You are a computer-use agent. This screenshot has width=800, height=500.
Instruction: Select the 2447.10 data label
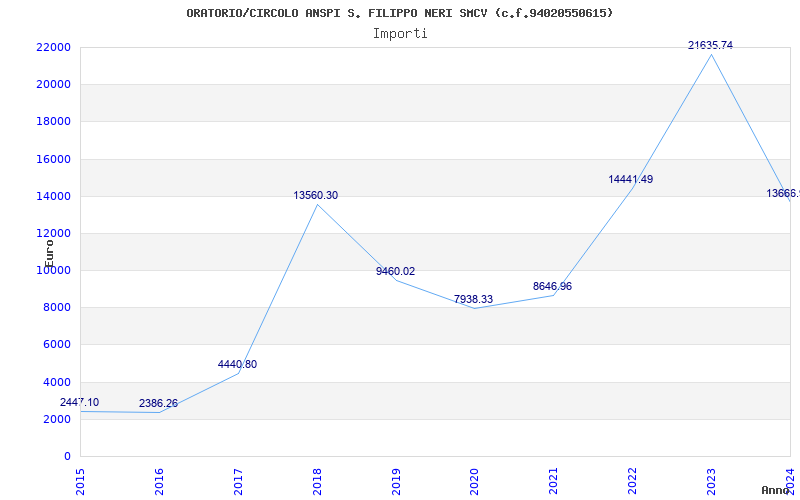click(x=80, y=403)
